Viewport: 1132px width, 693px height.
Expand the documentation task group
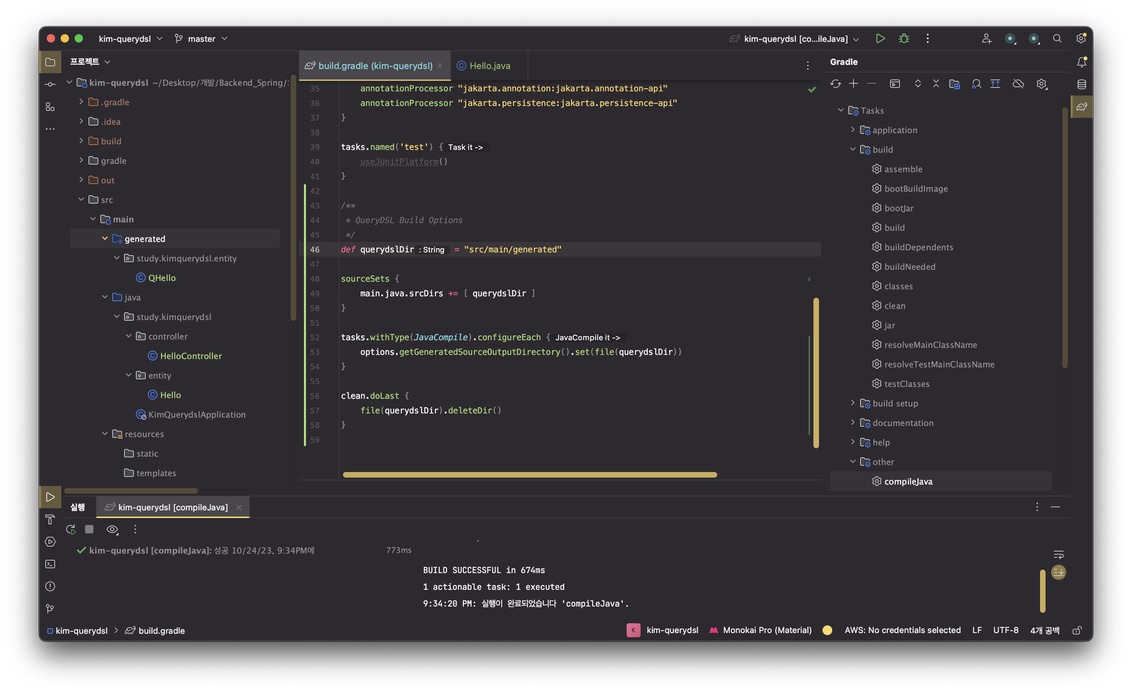[853, 423]
